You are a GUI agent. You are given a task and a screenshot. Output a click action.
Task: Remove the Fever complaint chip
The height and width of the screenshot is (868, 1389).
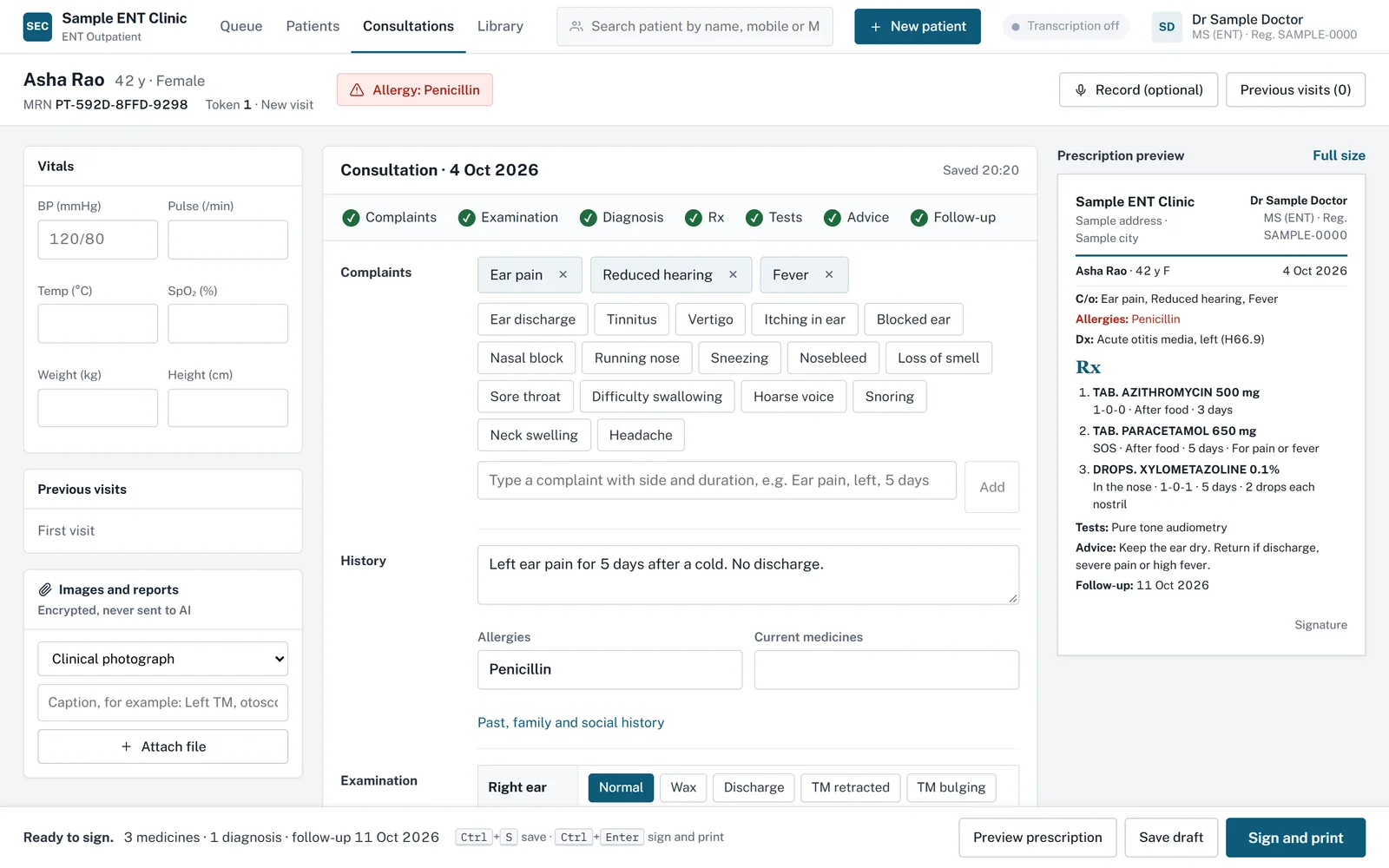click(829, 275)
